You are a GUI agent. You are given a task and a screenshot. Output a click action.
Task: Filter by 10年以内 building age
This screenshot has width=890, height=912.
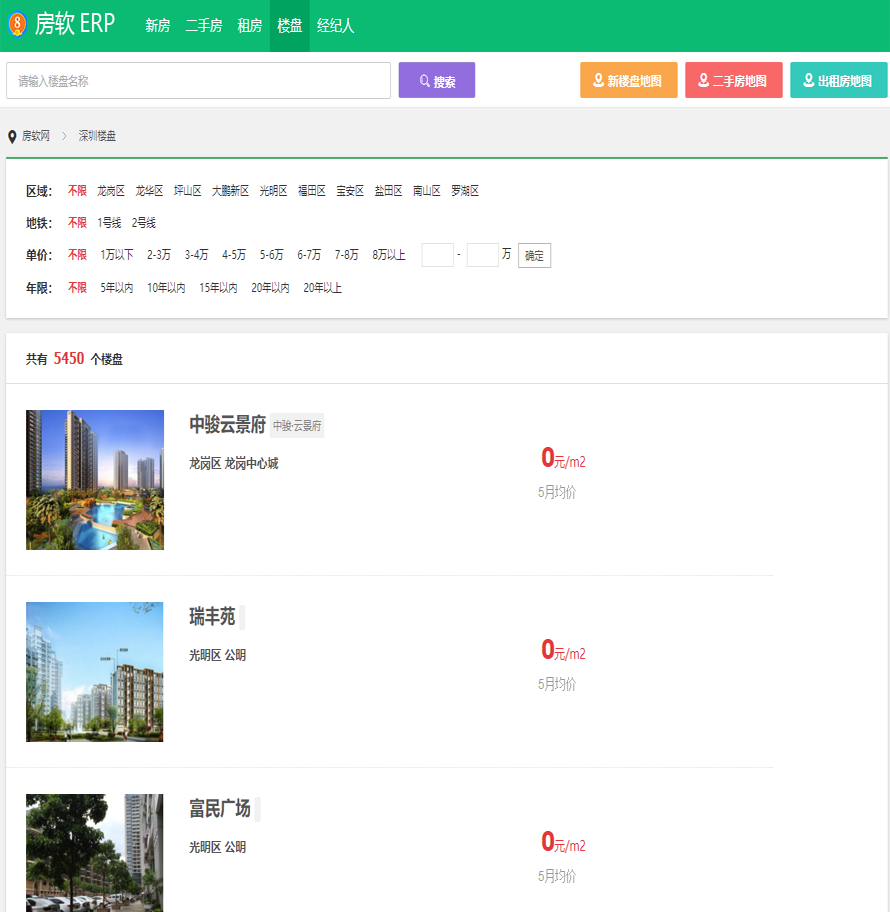(166, 288)
